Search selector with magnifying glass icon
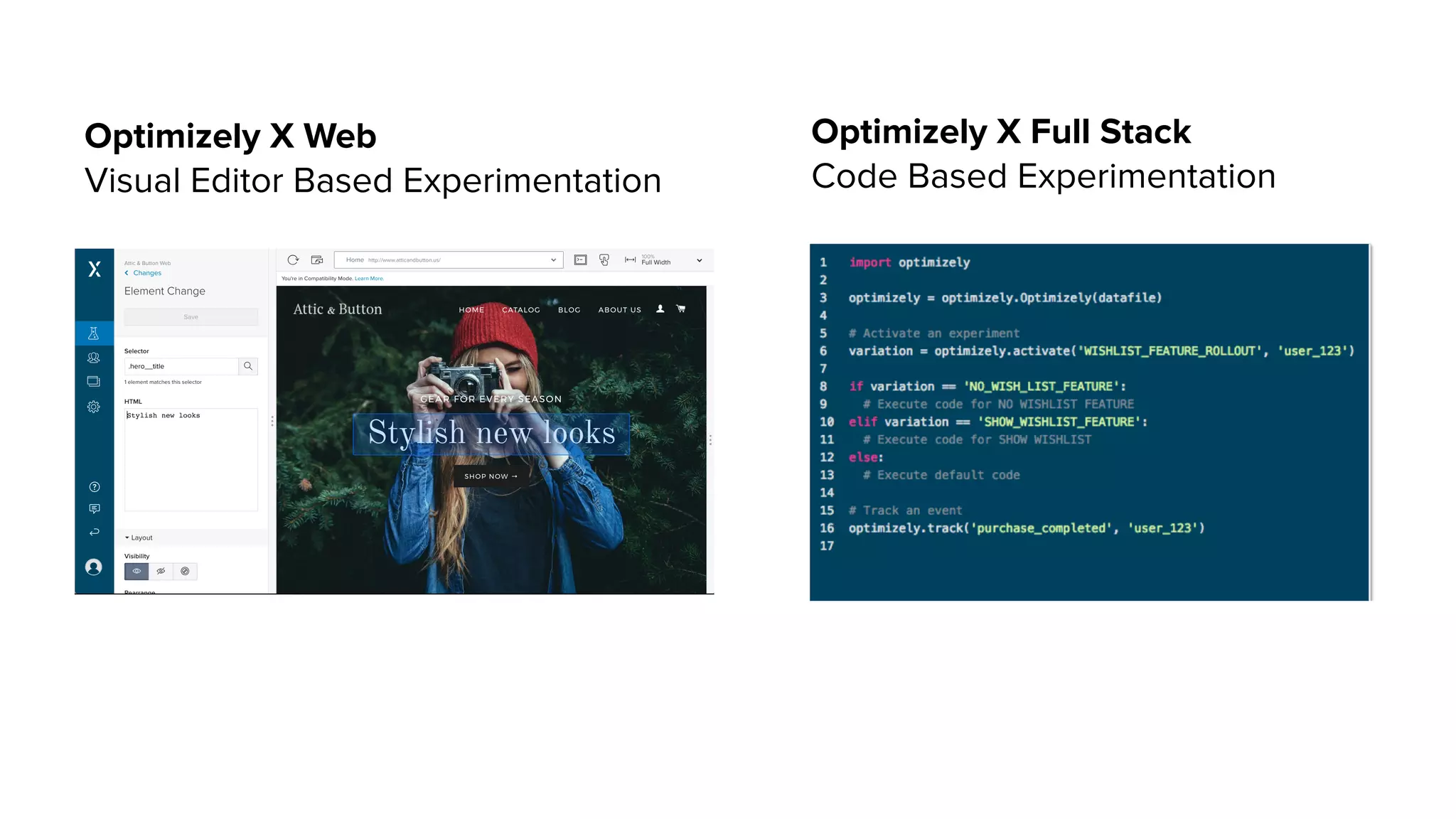 248,366
